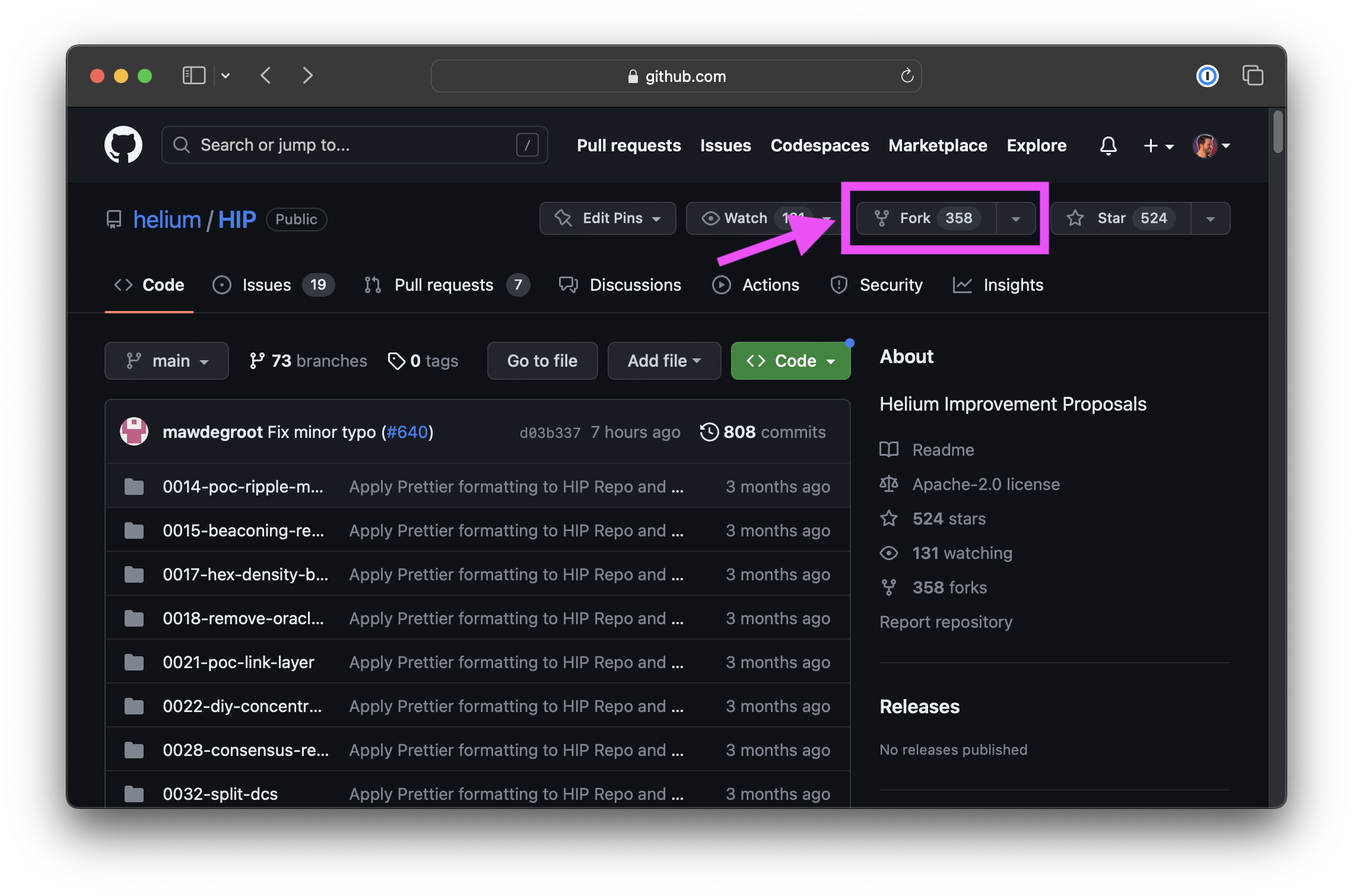Open notifications bell icon
Screen dimensions: 1353x896
[x=1108, y=145]
